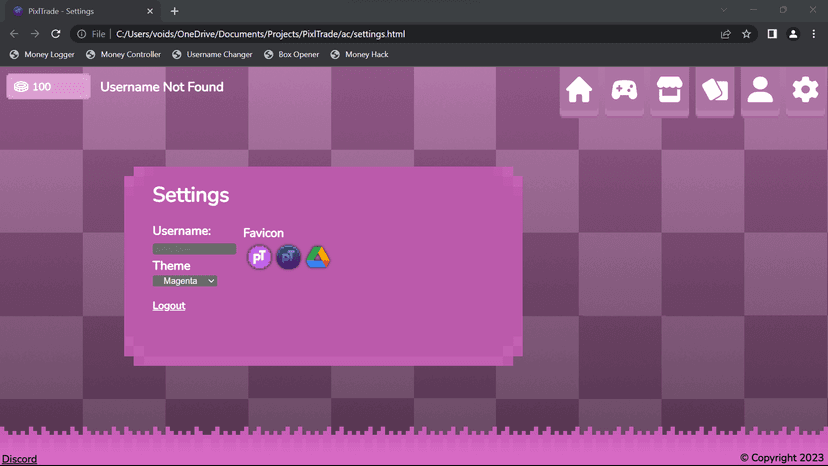Screen dimensions: 828x466
Task: Click the Favicon label
Action: (263, 233)
